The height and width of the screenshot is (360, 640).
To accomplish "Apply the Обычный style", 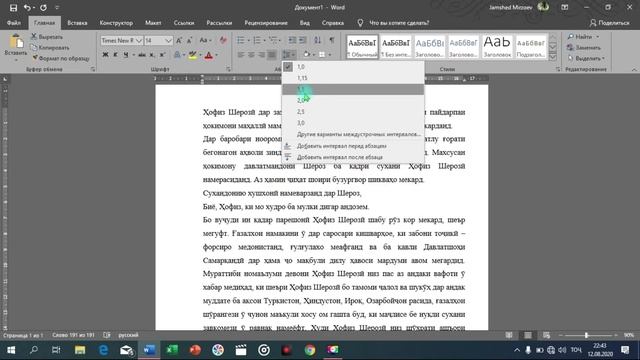I will click(x=362, y=47).
